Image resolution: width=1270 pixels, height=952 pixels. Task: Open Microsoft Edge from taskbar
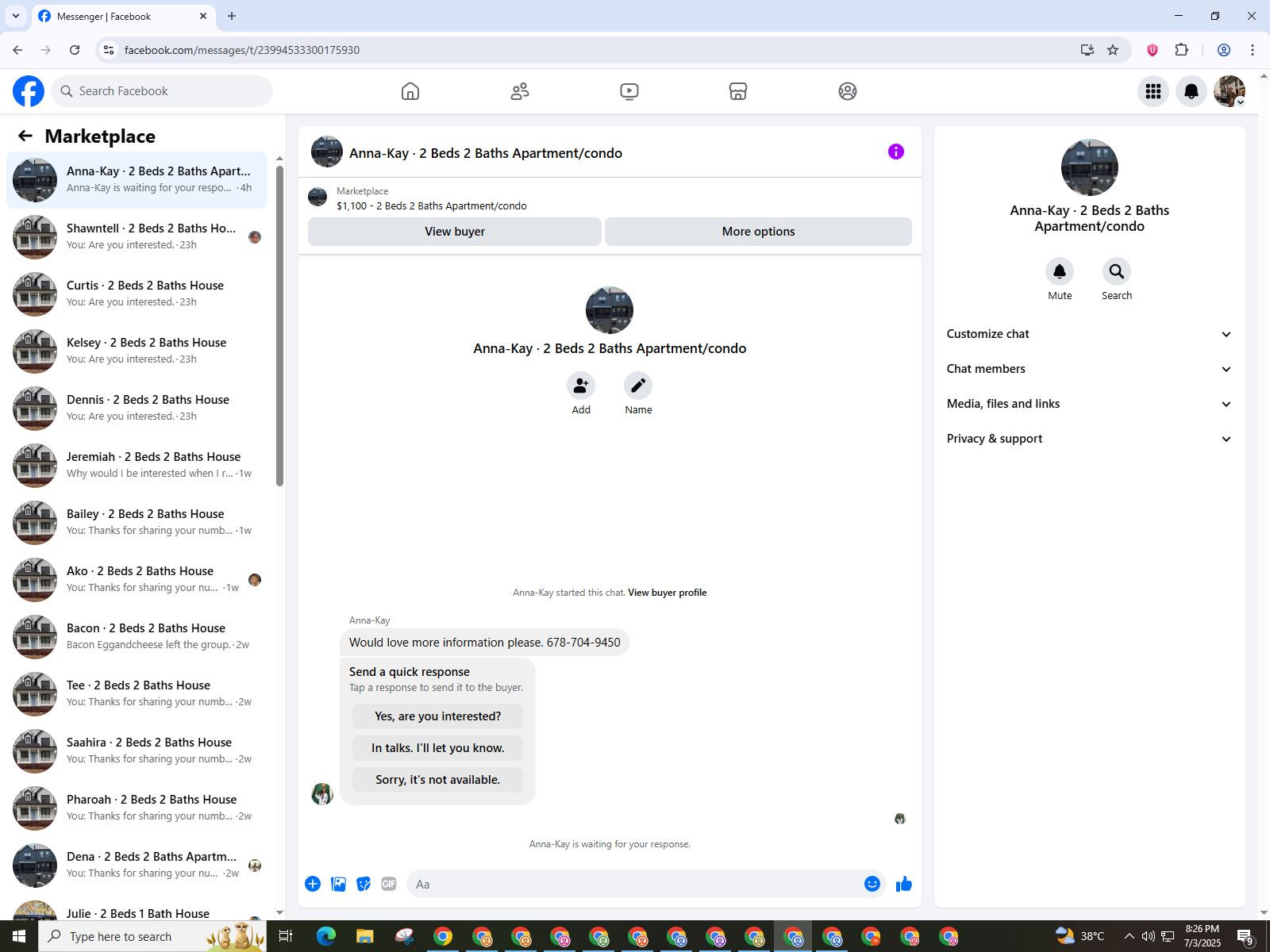click(326, 936)
